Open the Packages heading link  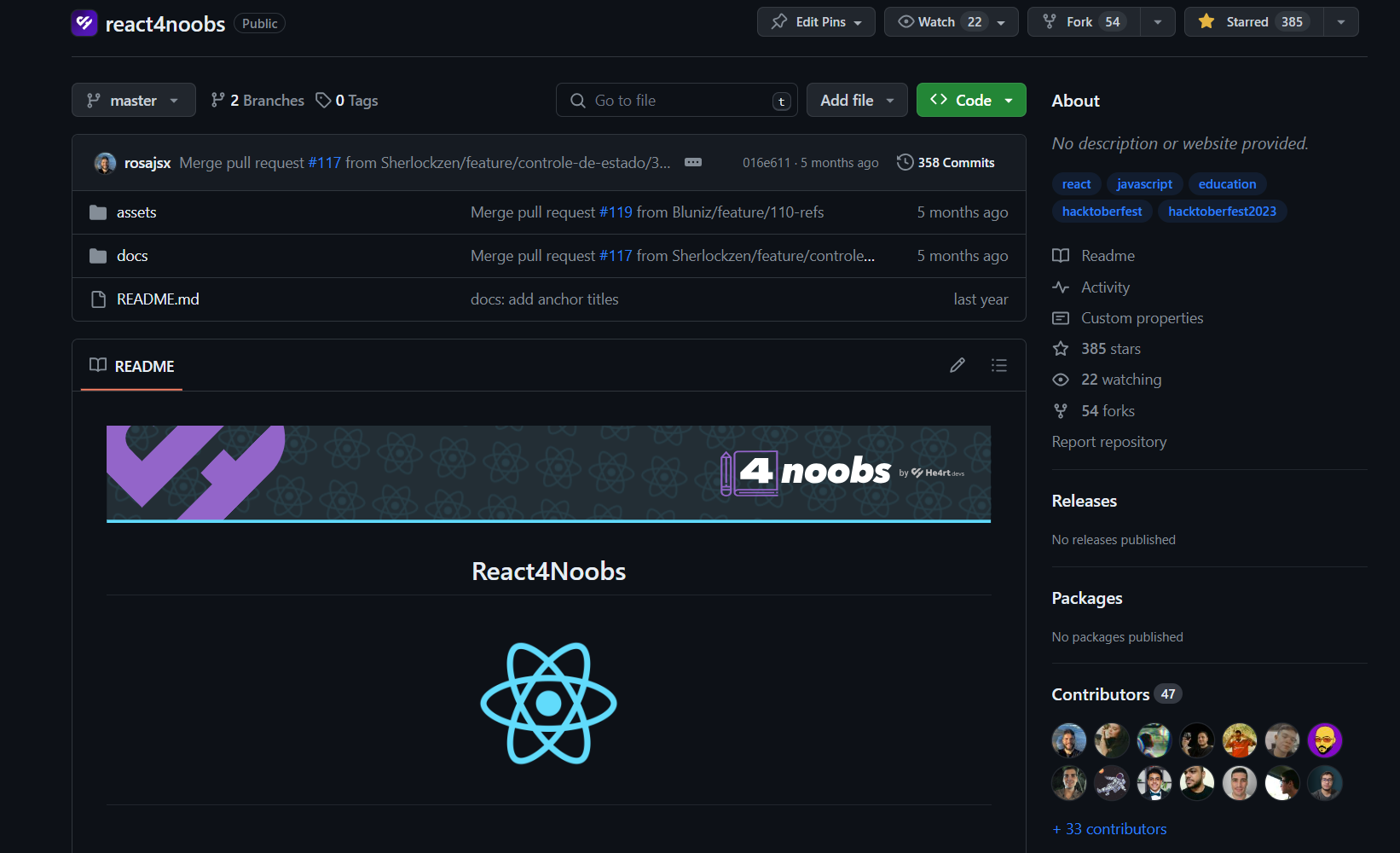coord(1087,598)
